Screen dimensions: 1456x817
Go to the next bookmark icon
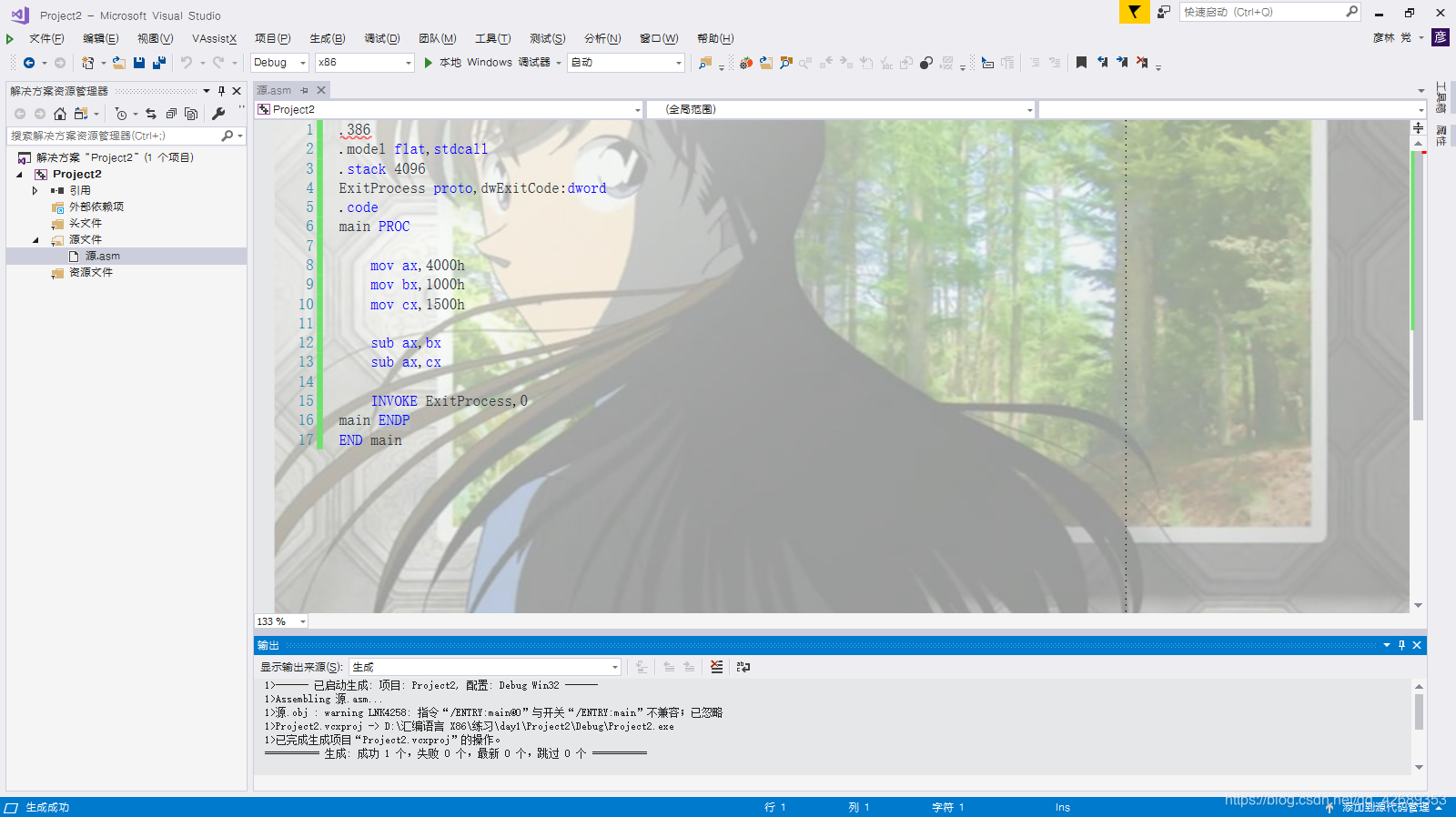(1122, 63)
